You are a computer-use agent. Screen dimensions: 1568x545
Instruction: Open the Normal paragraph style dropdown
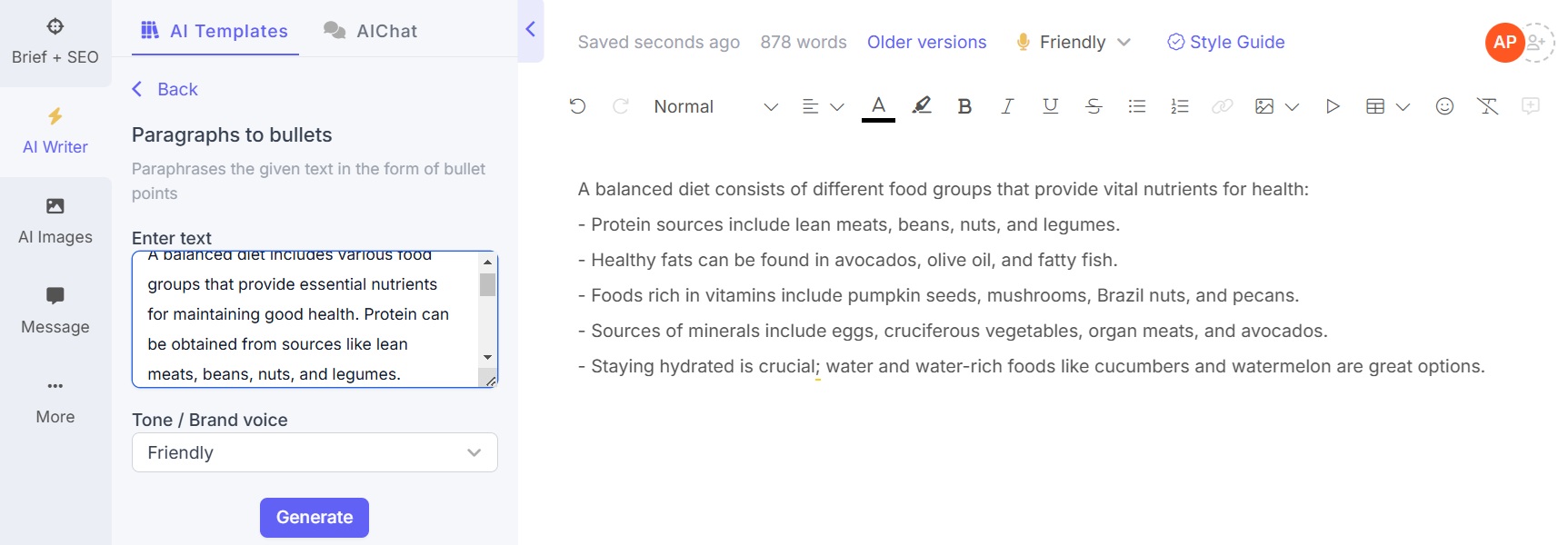tap(715, 106)
